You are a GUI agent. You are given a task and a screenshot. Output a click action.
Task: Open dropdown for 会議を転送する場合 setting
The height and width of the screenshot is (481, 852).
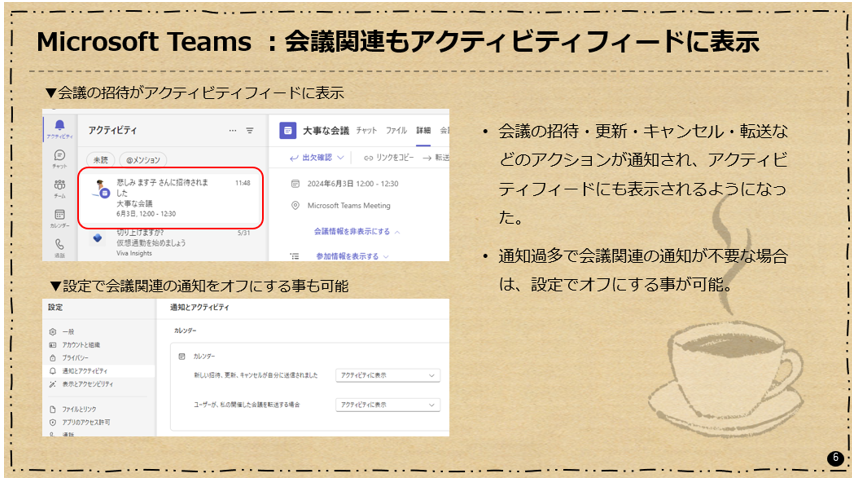pyautogui.click(x=387, y=405)
